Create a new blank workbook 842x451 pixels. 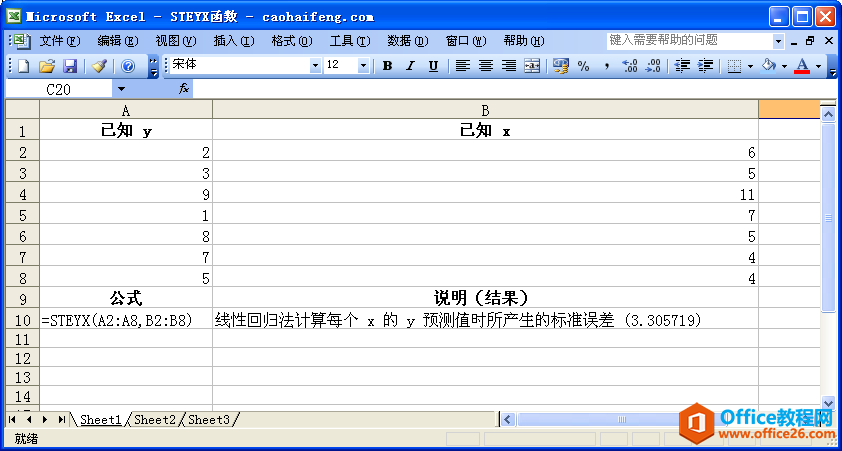pyautogui.click(x=23, y=66)
